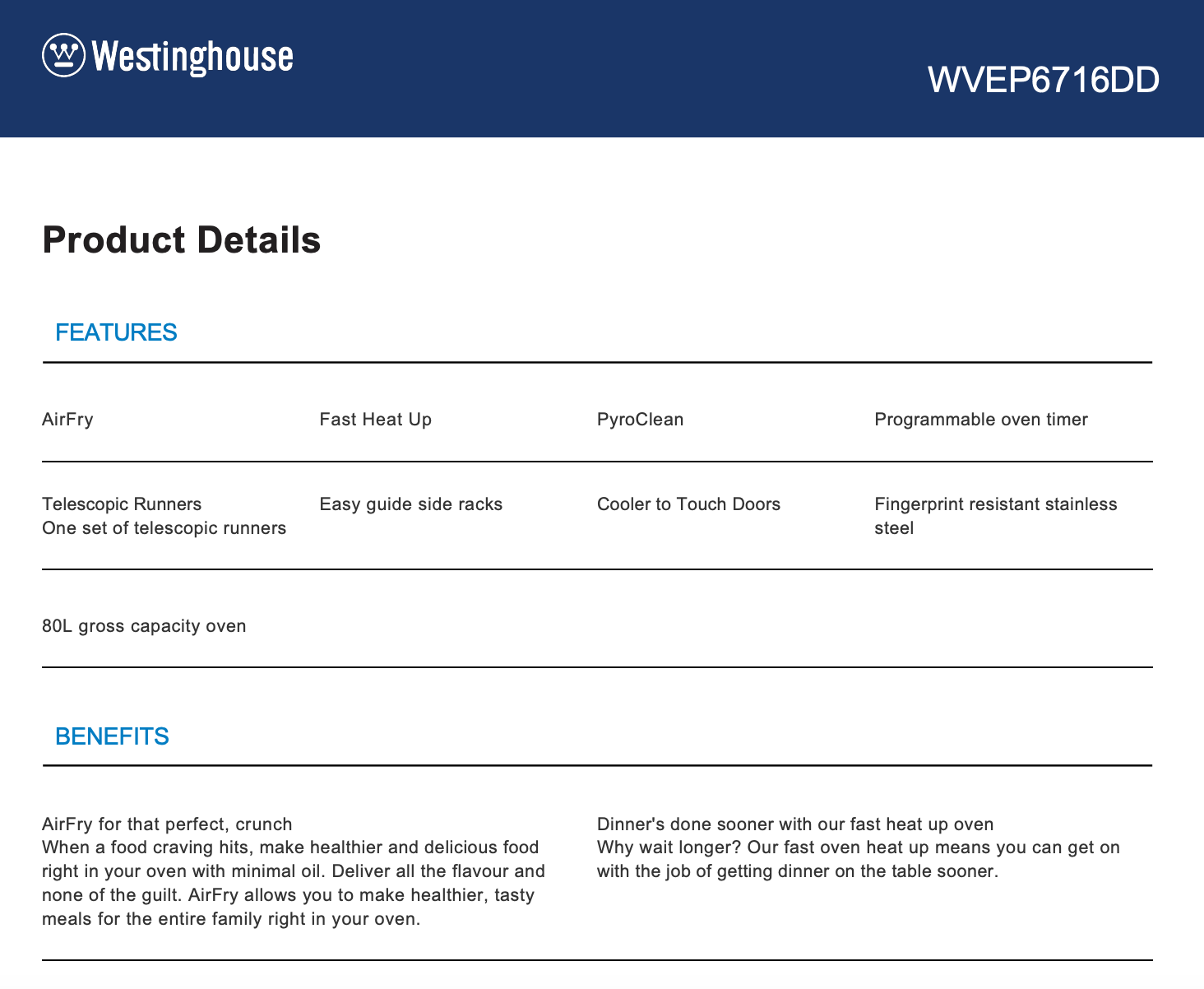The image size is (1204, 989).
Task: Click the 'Why wait longer?' paragraph
Action: 858,860
